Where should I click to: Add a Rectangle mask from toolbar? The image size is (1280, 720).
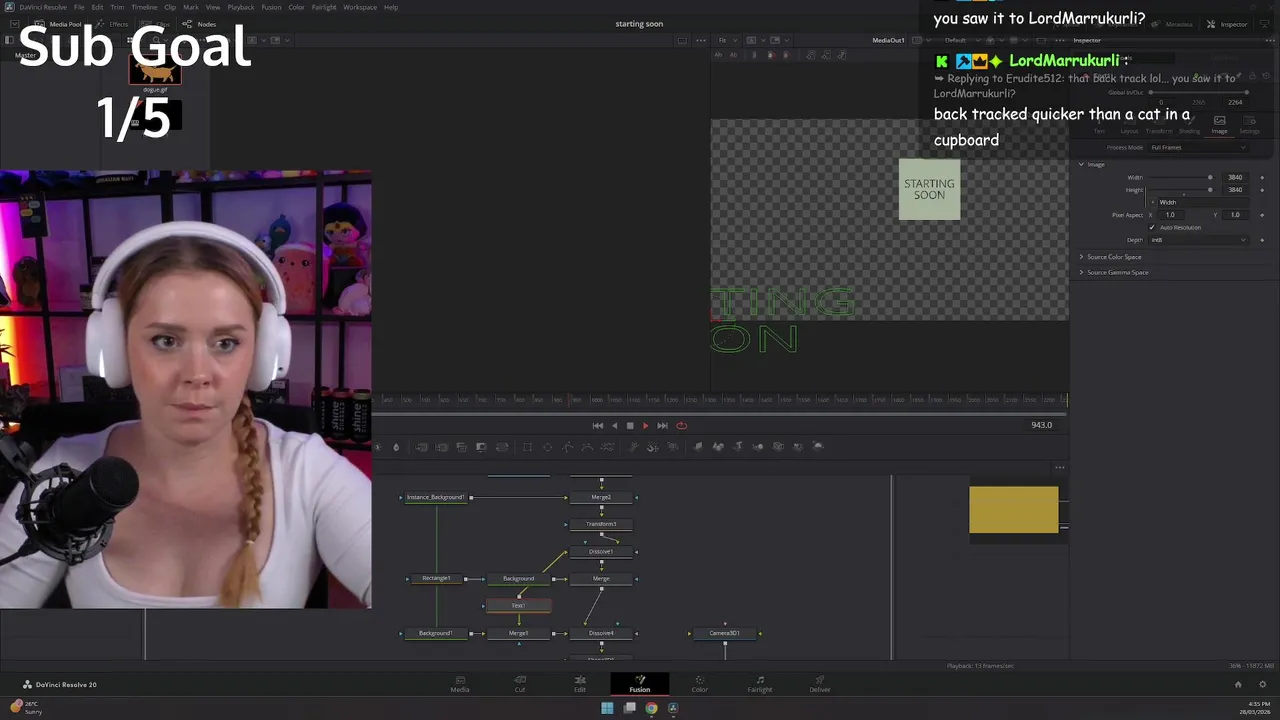coord(527,447)
